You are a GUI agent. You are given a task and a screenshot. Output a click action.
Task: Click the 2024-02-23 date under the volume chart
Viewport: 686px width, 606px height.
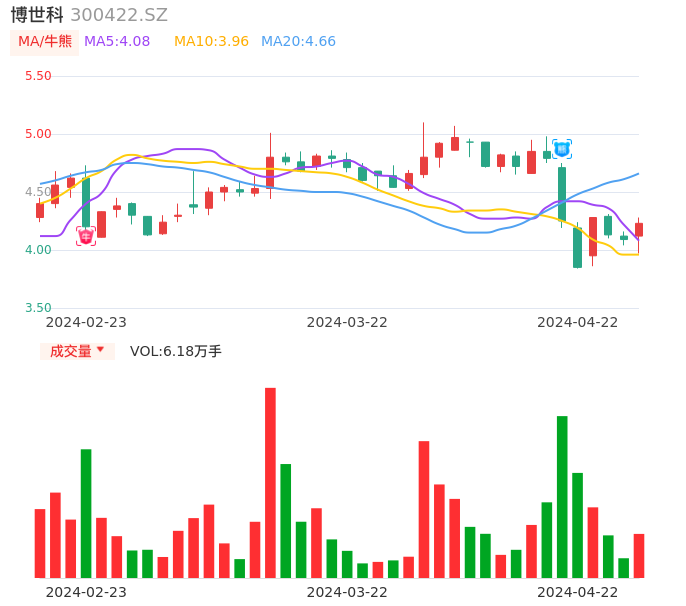[x=86, y=591]
